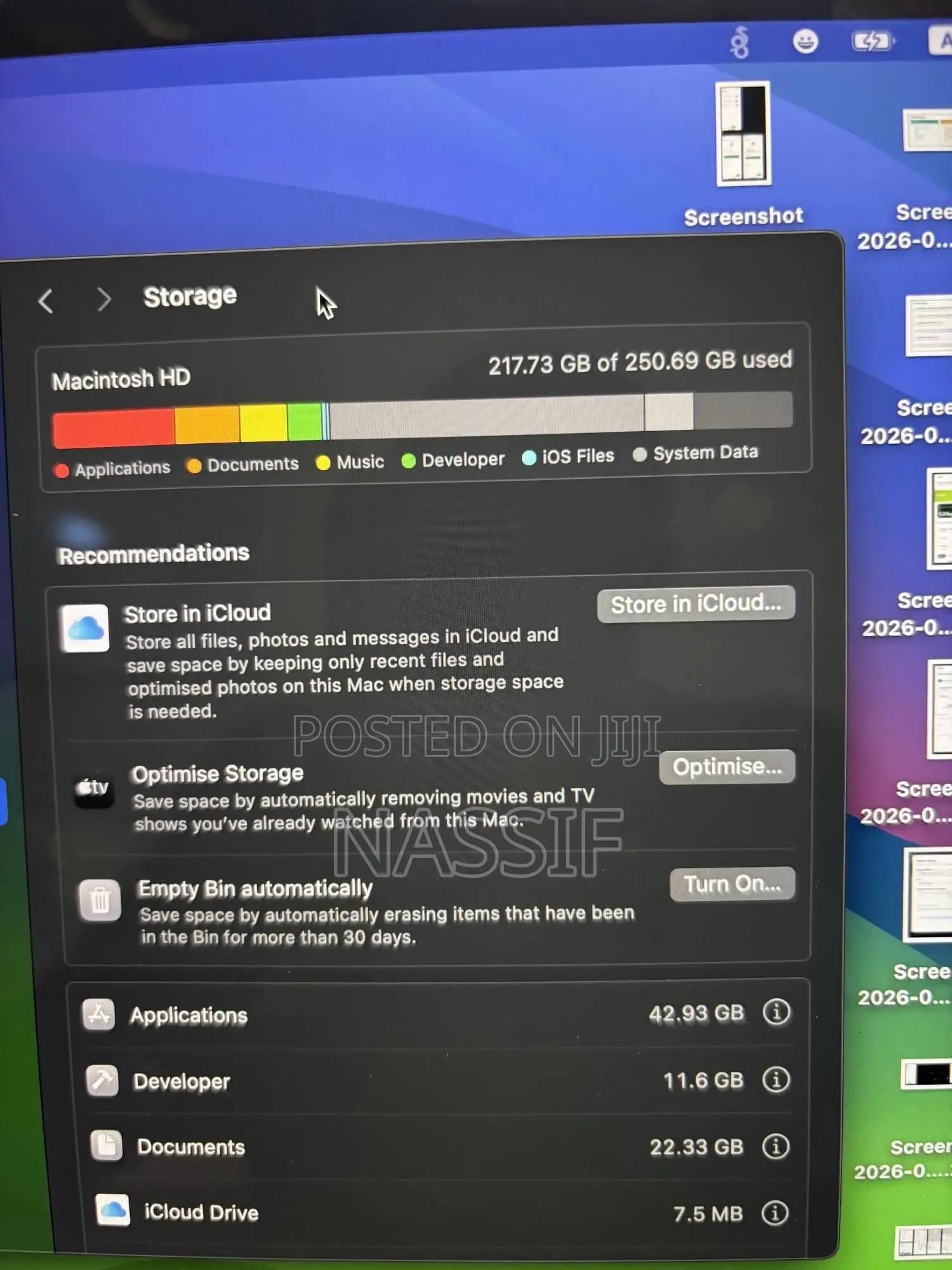Click the Storage pane title

(x=190, y=296)
